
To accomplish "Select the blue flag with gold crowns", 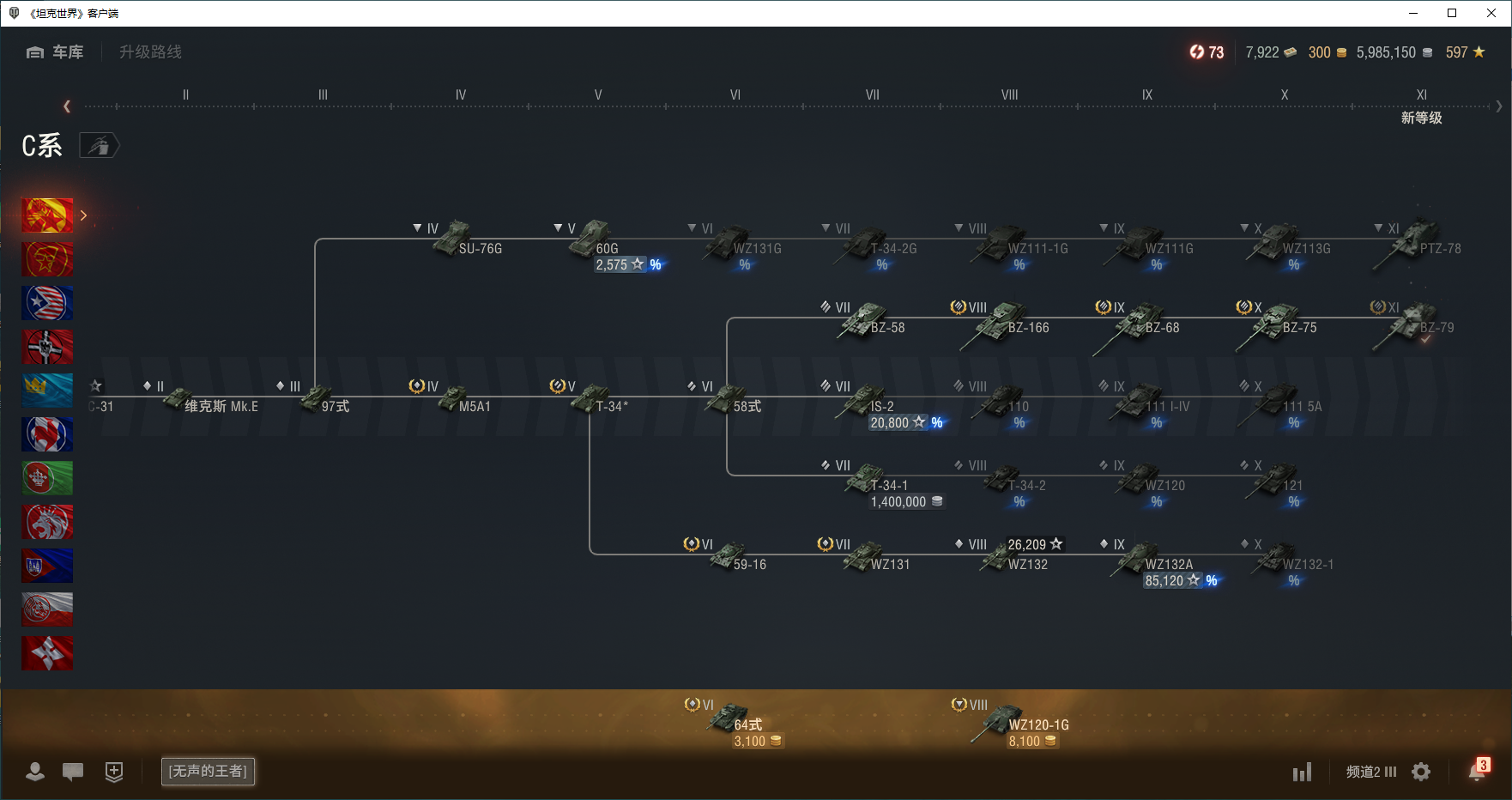I will [47, 391].
